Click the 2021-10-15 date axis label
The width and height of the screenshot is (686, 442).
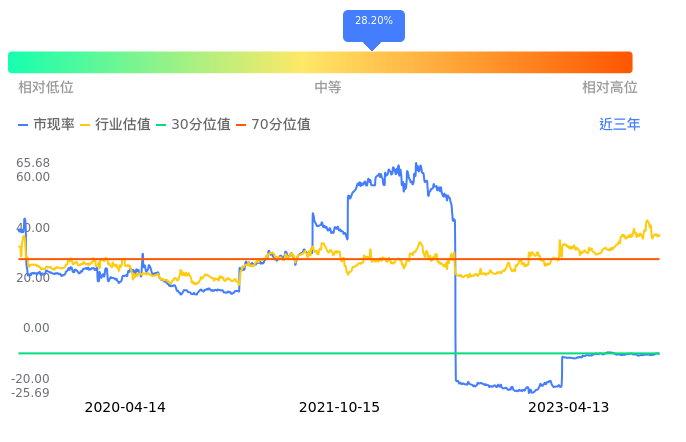coord(340,408)
